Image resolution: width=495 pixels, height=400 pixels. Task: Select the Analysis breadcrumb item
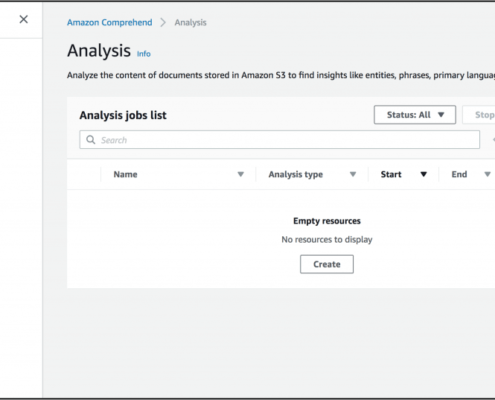[x=191, y=23]
